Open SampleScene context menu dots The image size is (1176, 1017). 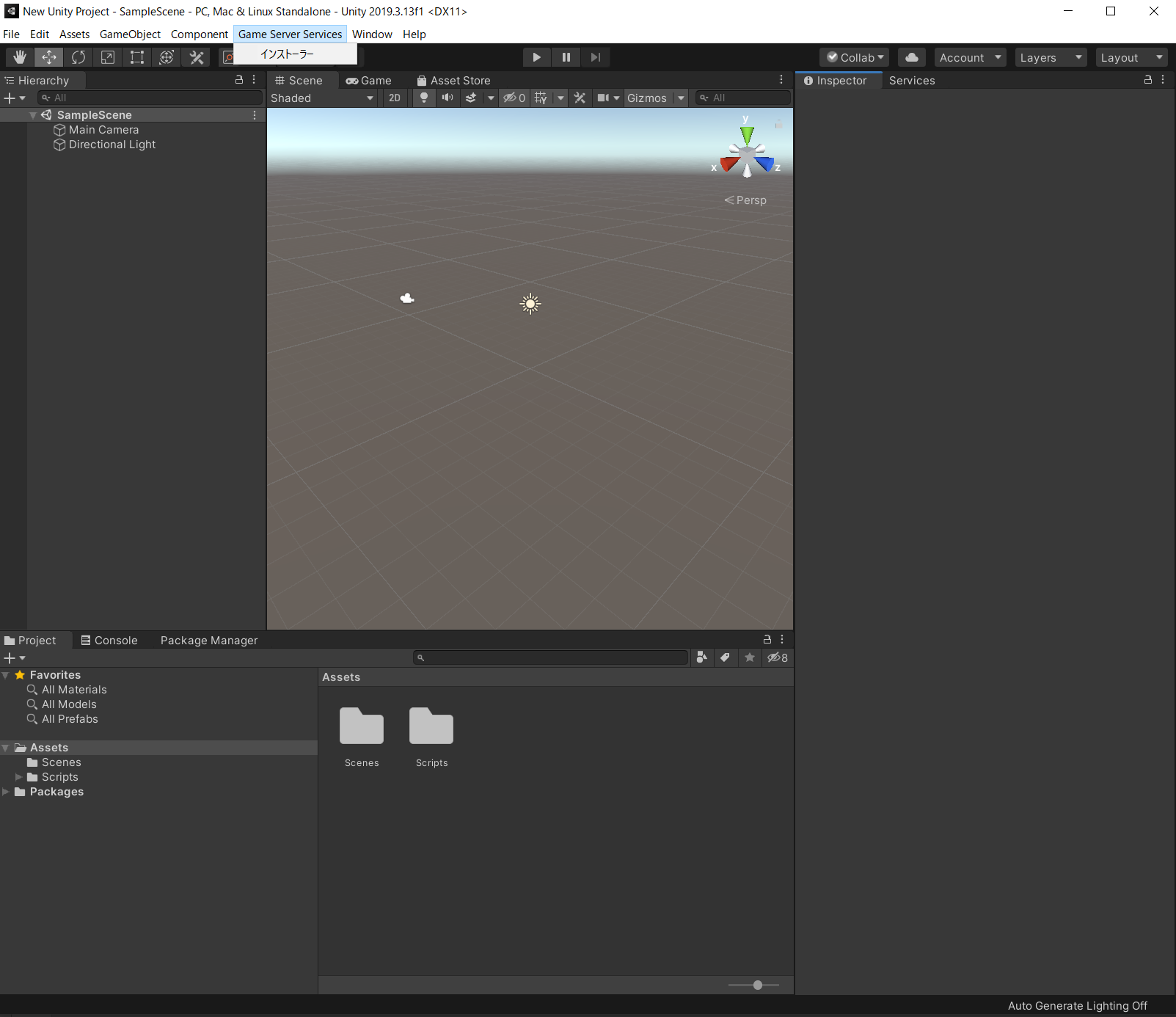pyautogui.click(x=255, y=115)
